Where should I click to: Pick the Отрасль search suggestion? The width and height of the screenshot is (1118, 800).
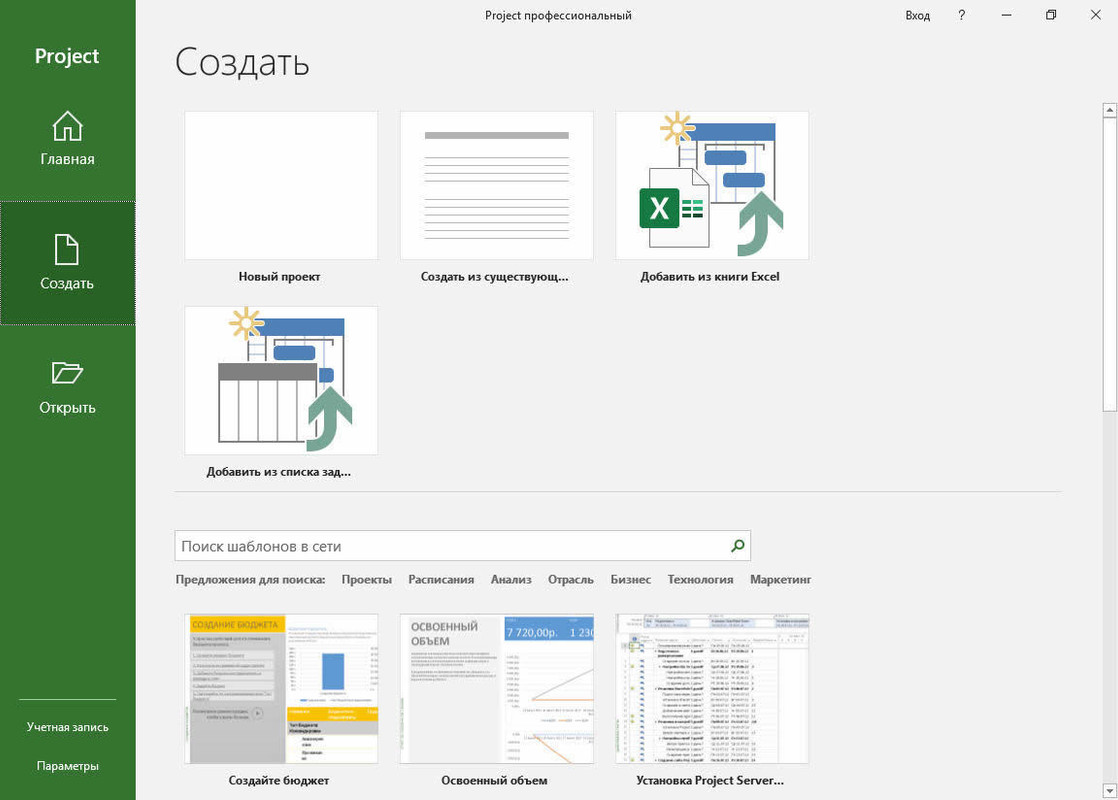click(x=570, y=580)
